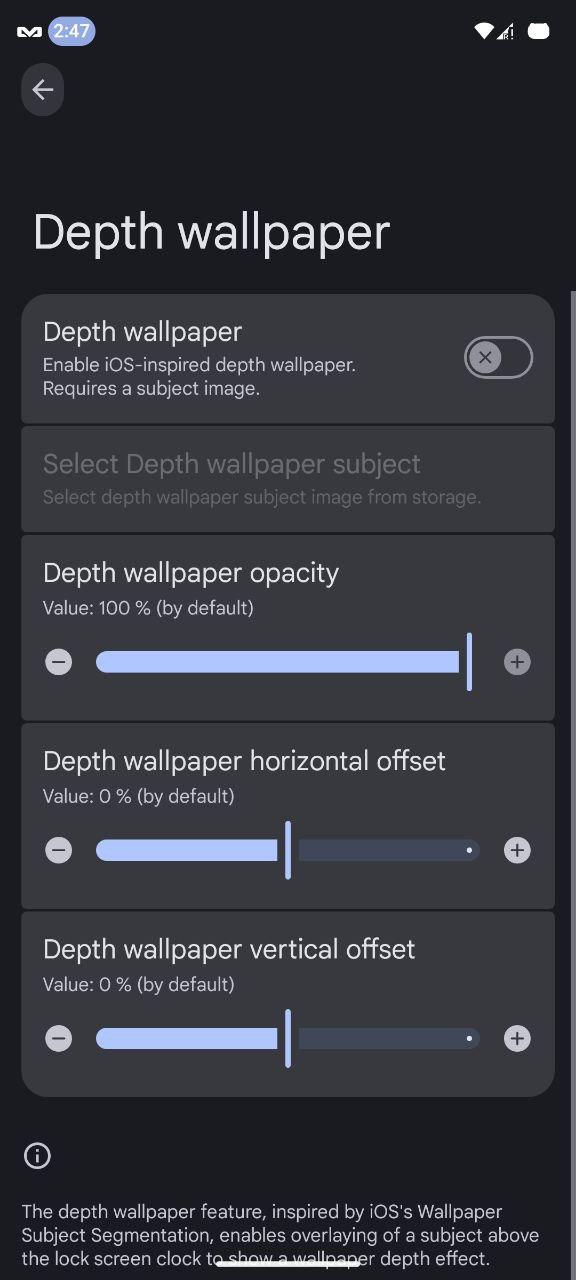Image resolution: width=576 pixels, height=1280 pixels.
Task: Click minus icon for horizontal offset
Action: click(59, 850)
